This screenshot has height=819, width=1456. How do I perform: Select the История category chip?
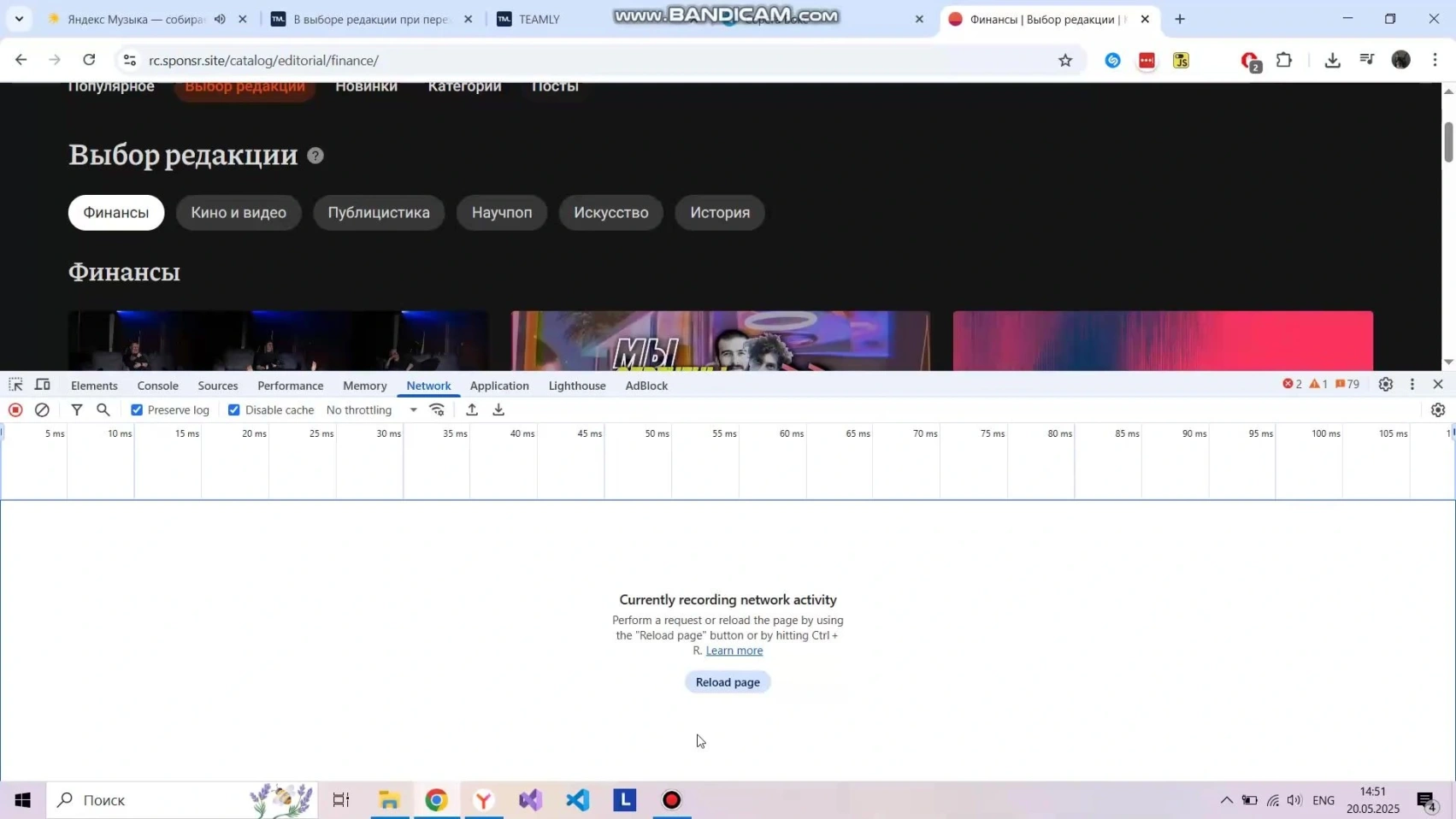(720, 213)
